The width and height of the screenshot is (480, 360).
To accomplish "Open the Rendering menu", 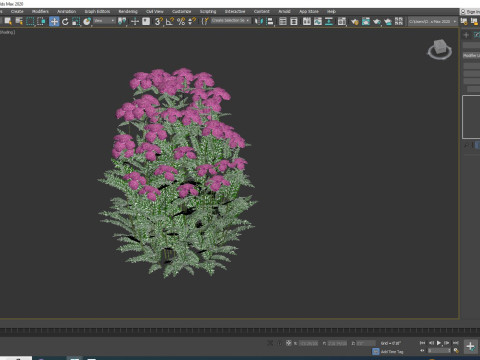I will coord(128,11).
